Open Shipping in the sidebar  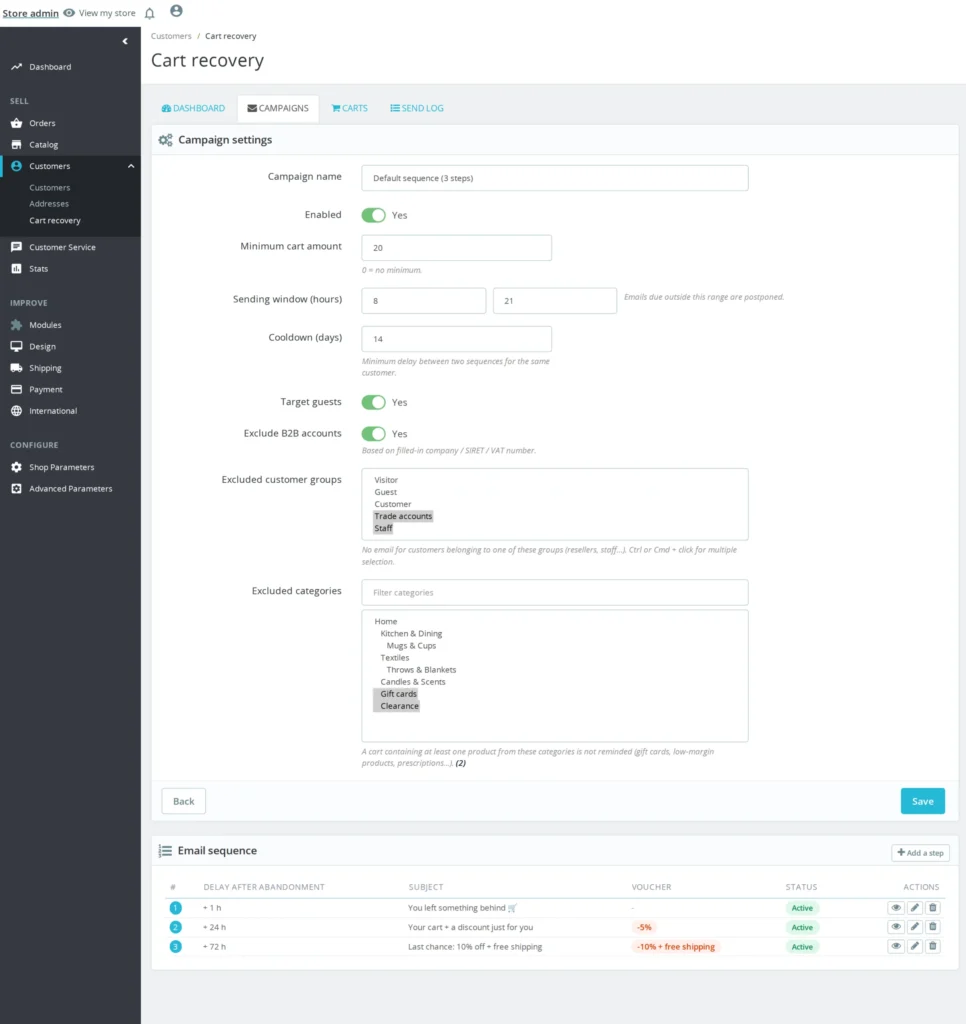point(45,368)
